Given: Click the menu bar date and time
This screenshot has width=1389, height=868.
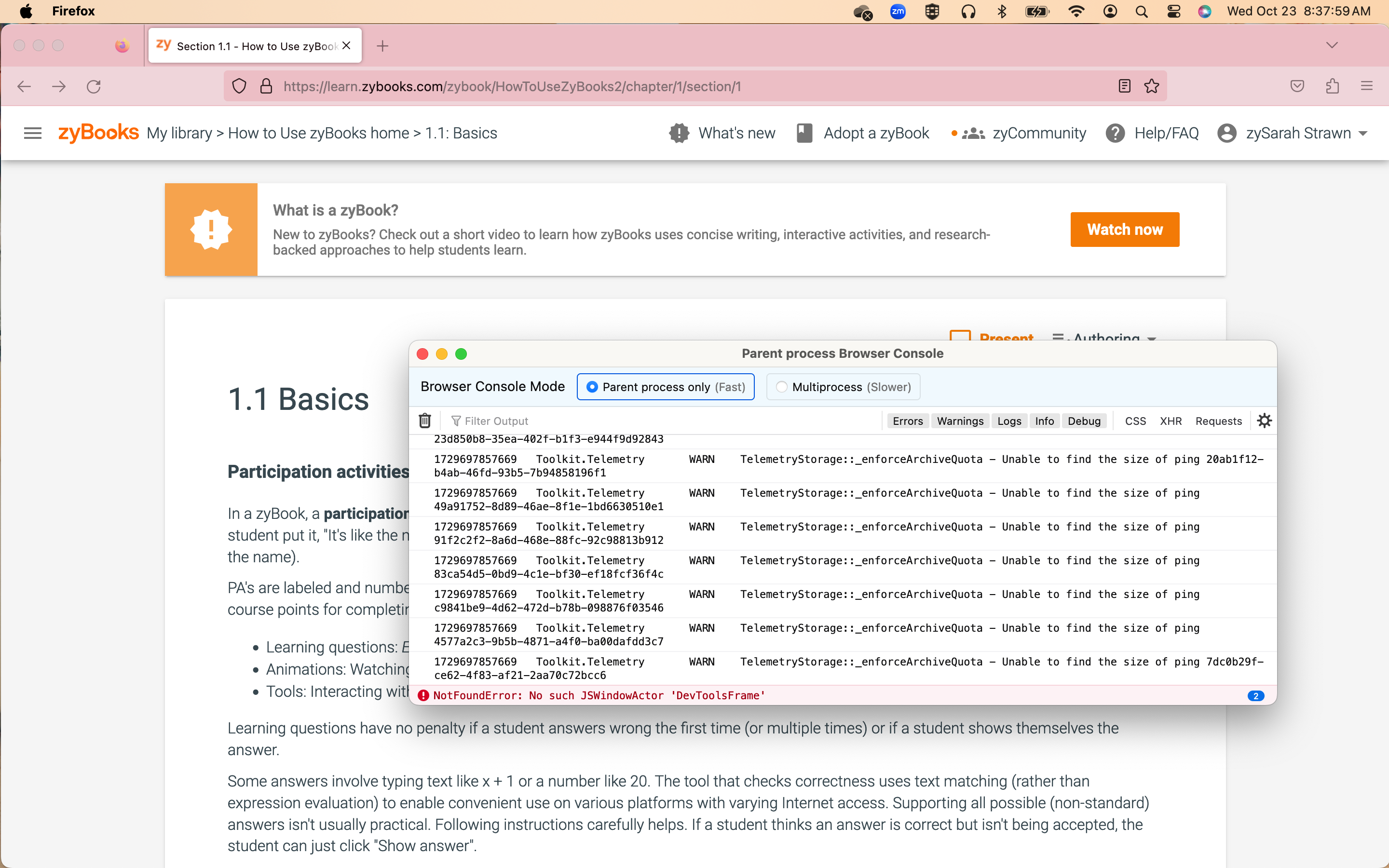Looking at the screenshot, I should click(x=1298, y=12).
